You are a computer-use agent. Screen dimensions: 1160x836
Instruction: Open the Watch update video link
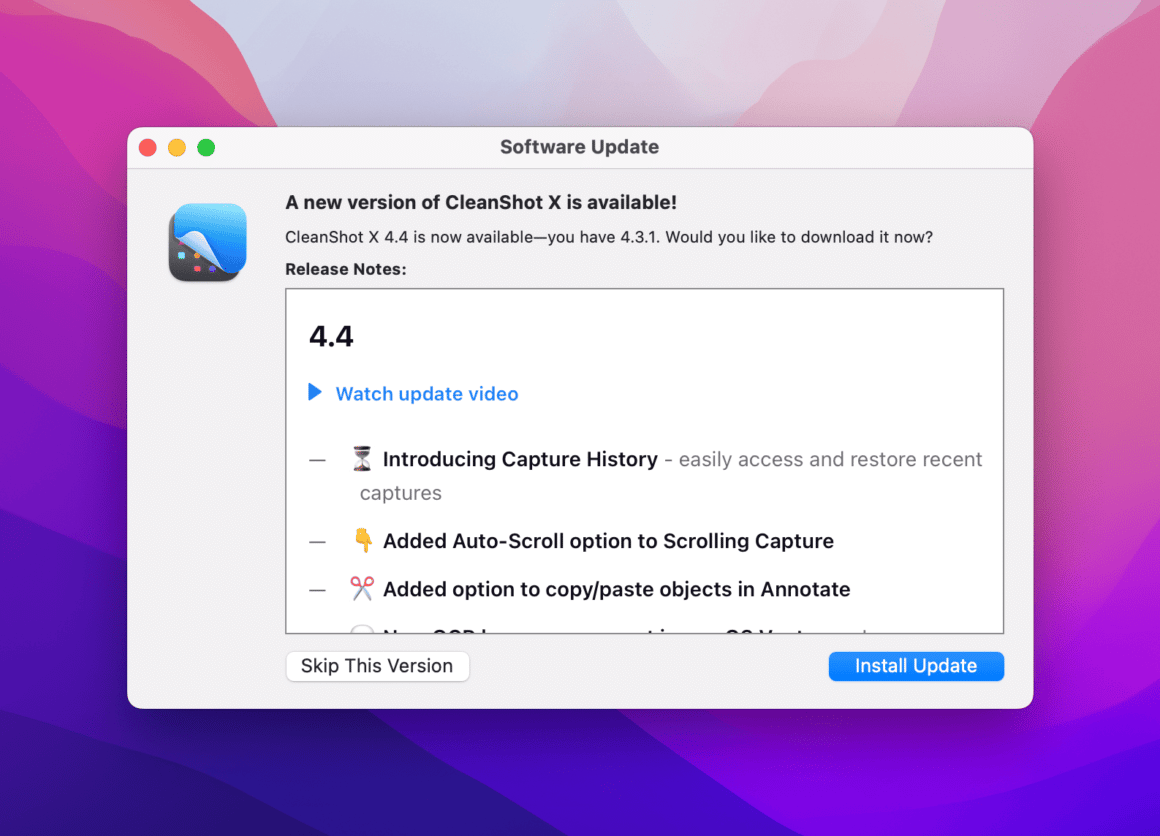click(427, 393)
